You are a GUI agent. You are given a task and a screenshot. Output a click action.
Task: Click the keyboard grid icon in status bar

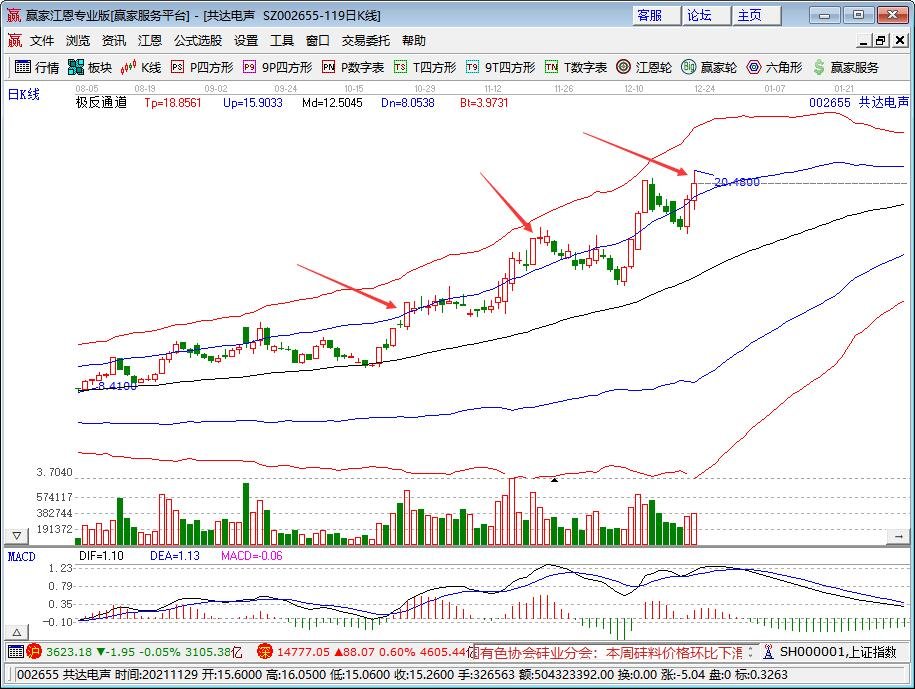pos(16,652)
